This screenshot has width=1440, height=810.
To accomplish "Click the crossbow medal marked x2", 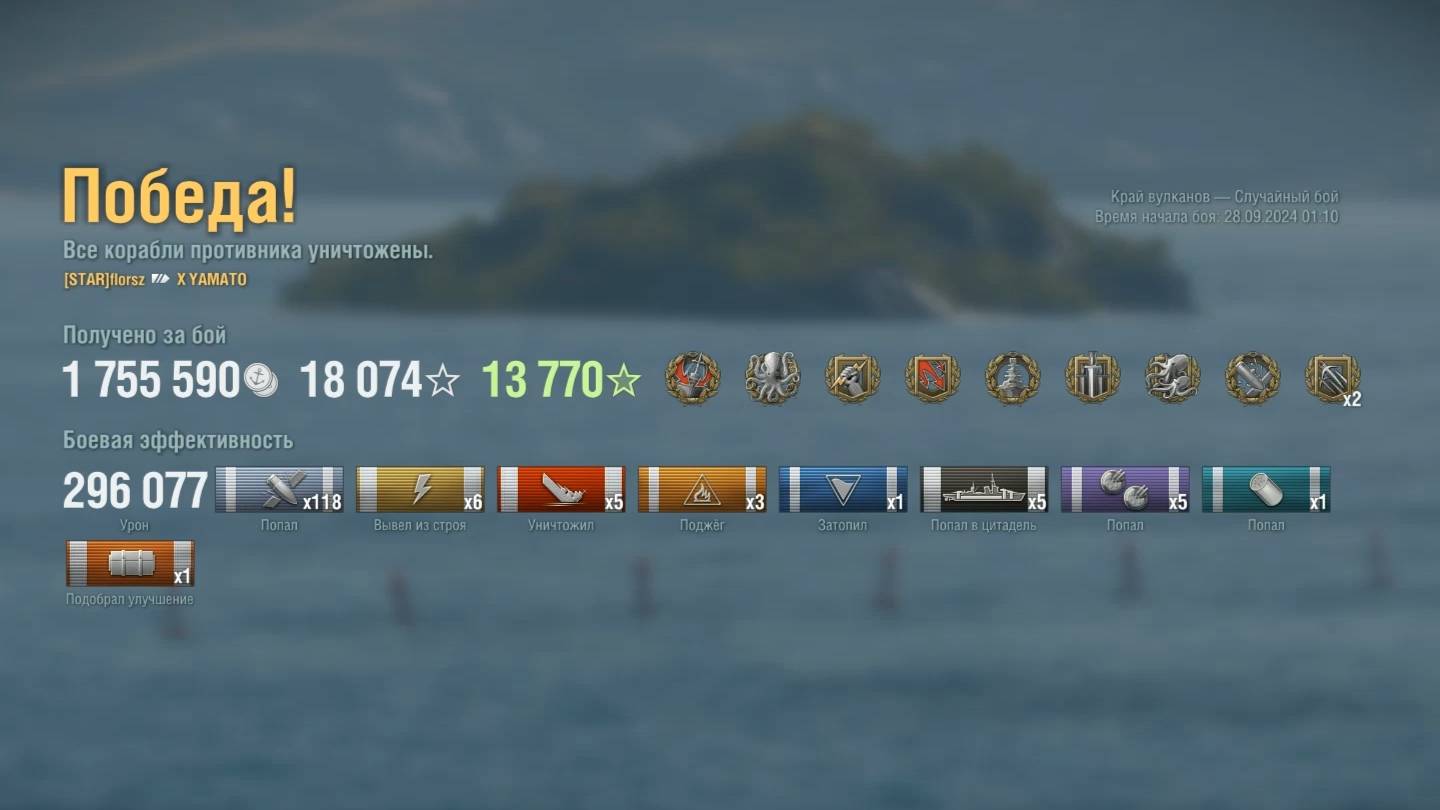I will click(1333, 379).
